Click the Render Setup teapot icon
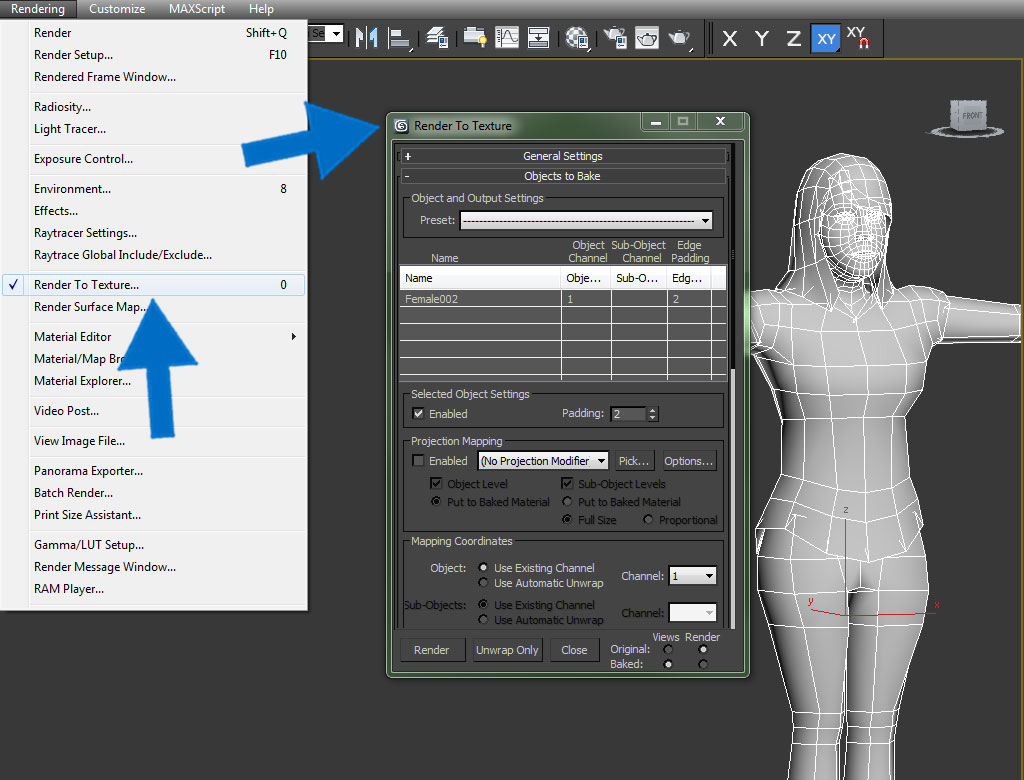The height and width of the screenshot is (780, 1024). [615, 38]
